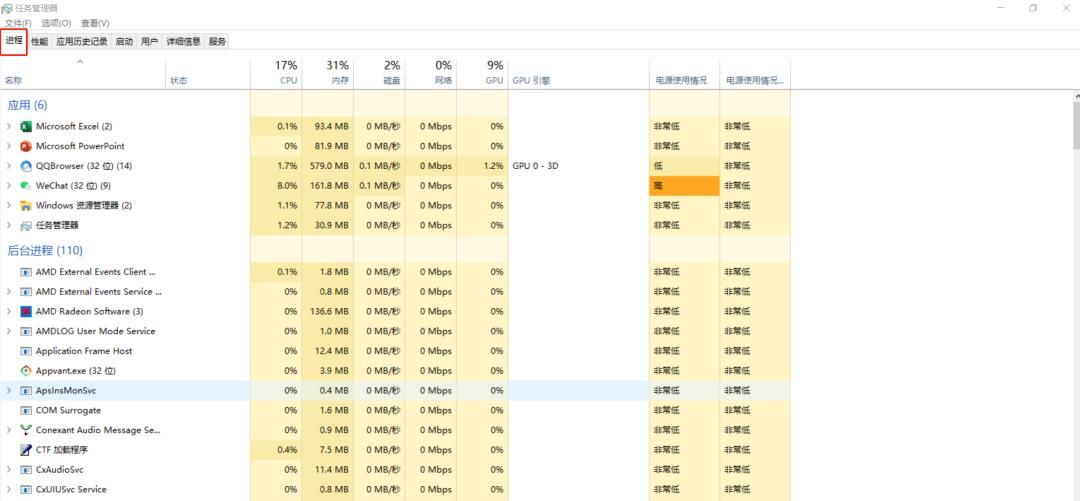
Task: Click QQBrowser's 579.0 MB memory cell
Action: [x=329, y=166]
